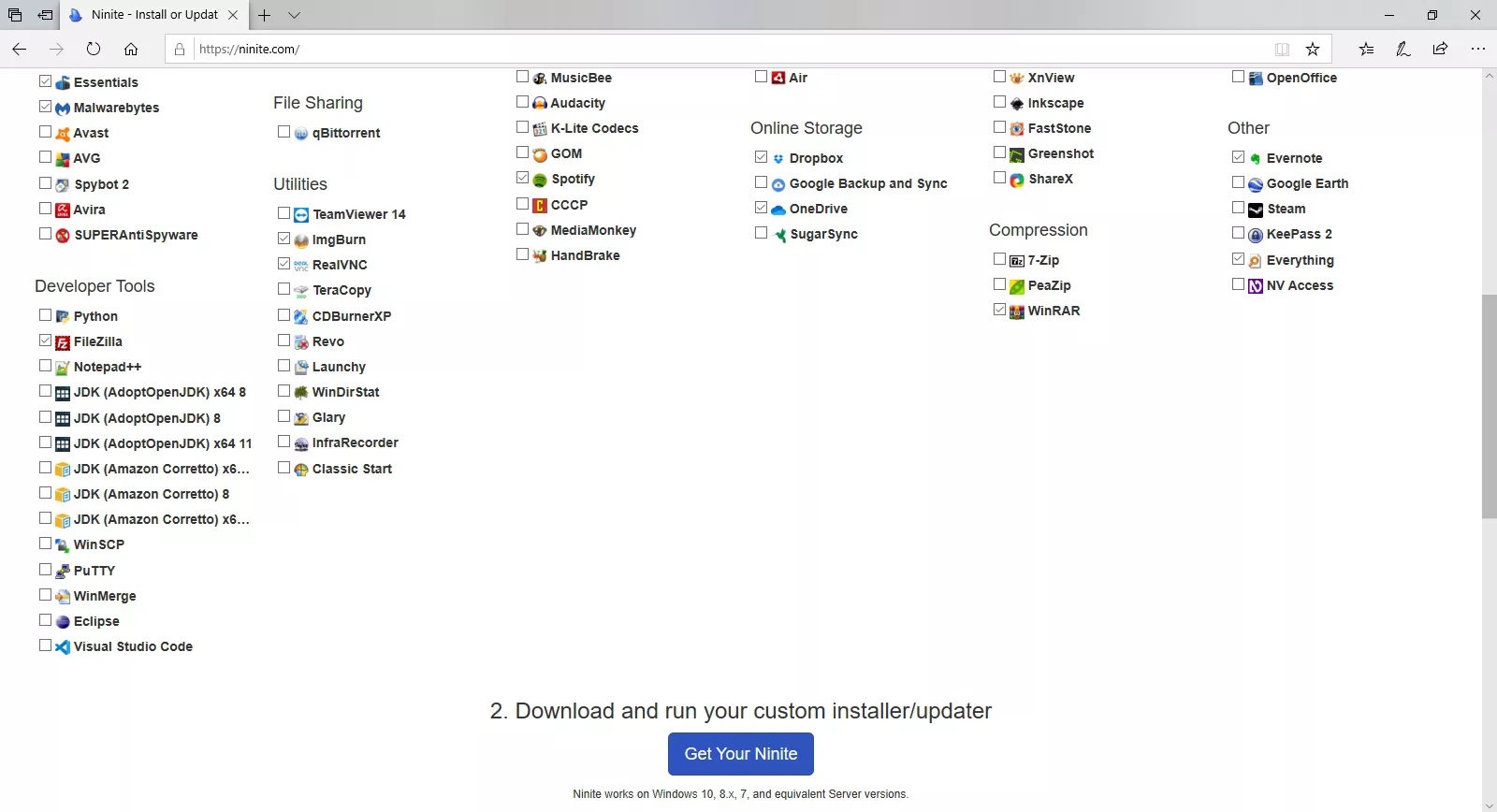Check the AVG checkbox
Screen dimensions: 1497x812
[45, 157]
